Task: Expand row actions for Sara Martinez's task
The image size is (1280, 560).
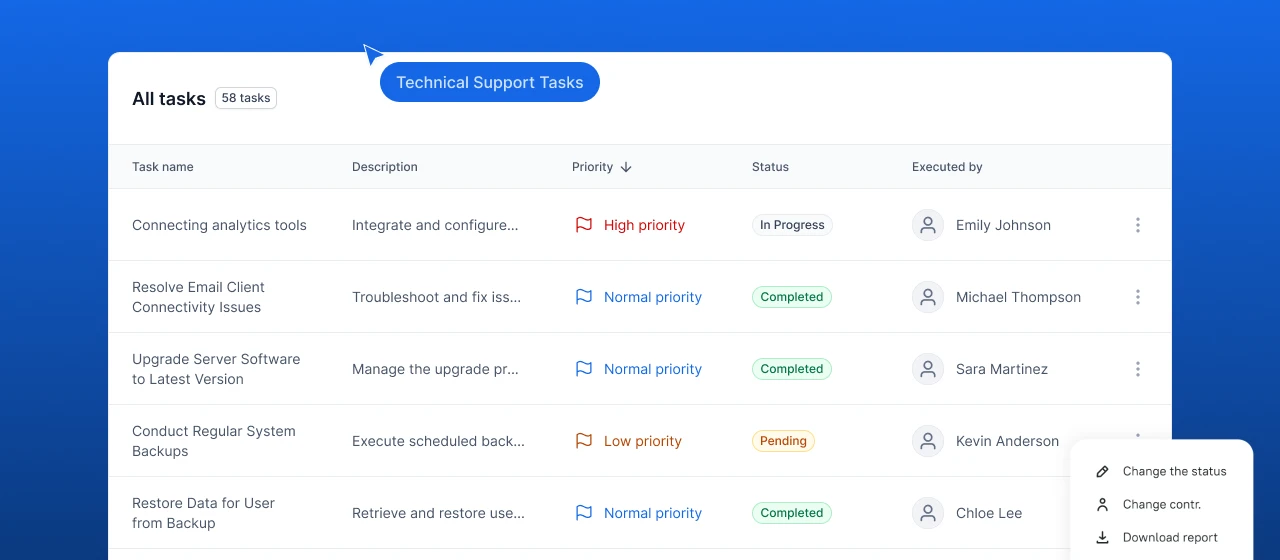Action: click(x=1137, y=369)
